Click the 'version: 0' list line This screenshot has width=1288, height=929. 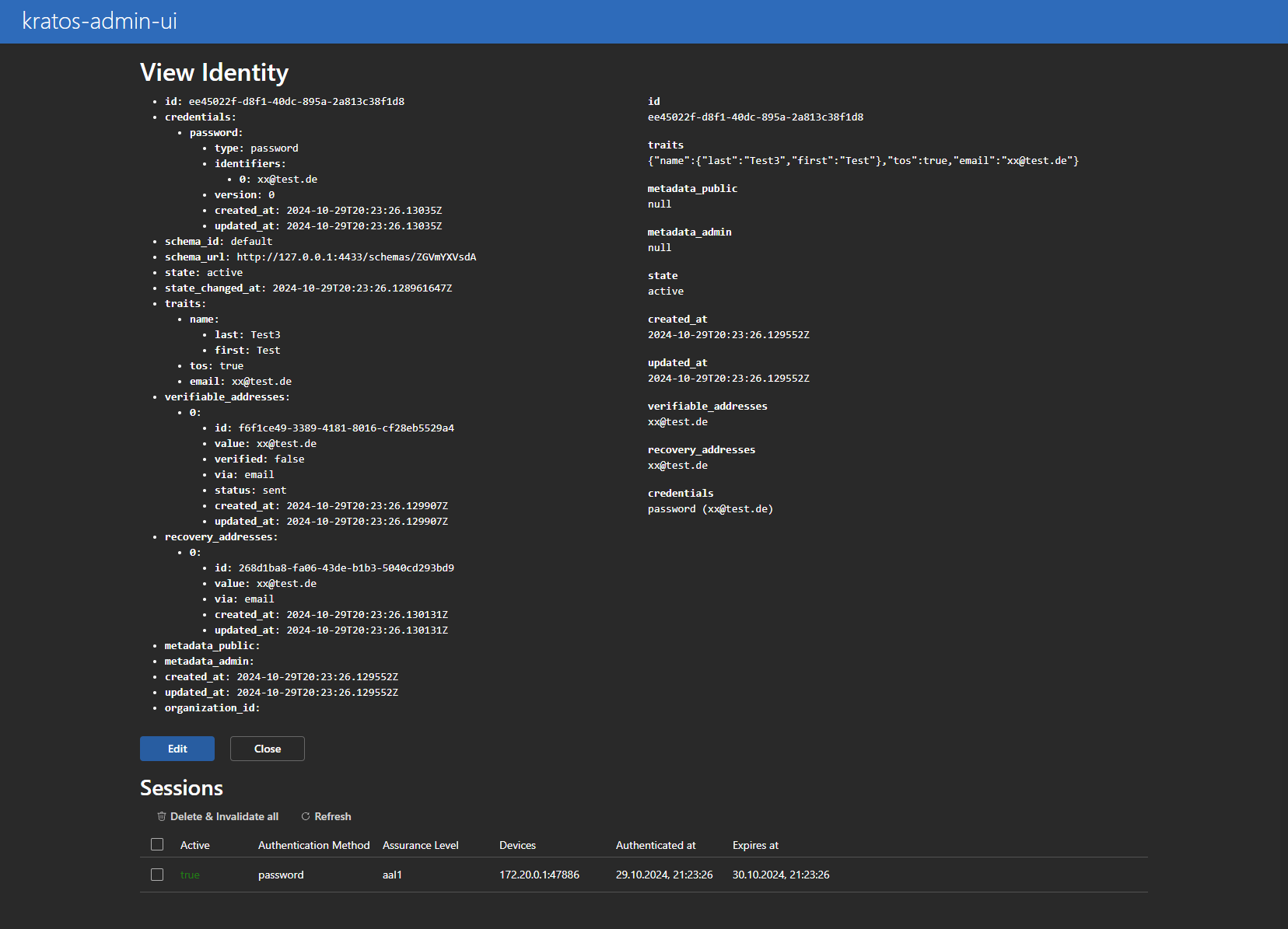coord(244,195)
